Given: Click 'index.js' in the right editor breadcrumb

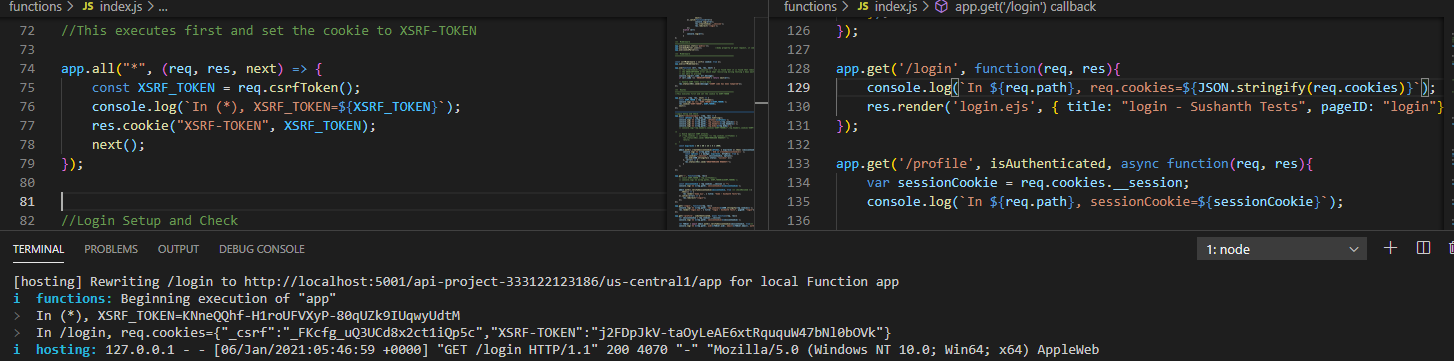Looking at the screenshot, I should point(896,7).
